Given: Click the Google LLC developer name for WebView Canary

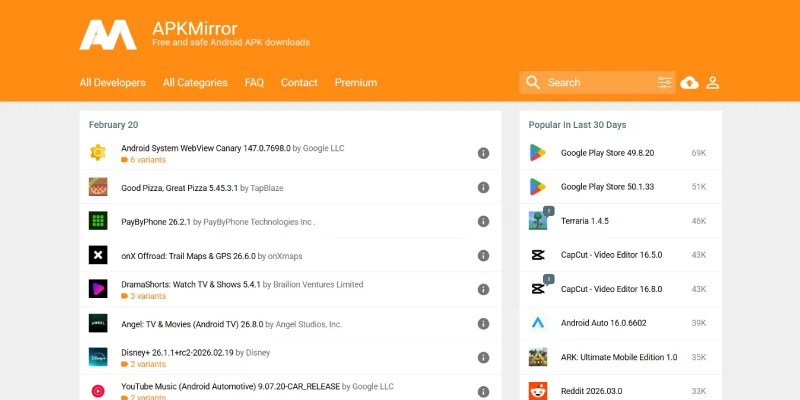Looking at the screenshot, I should click(323, 148).
